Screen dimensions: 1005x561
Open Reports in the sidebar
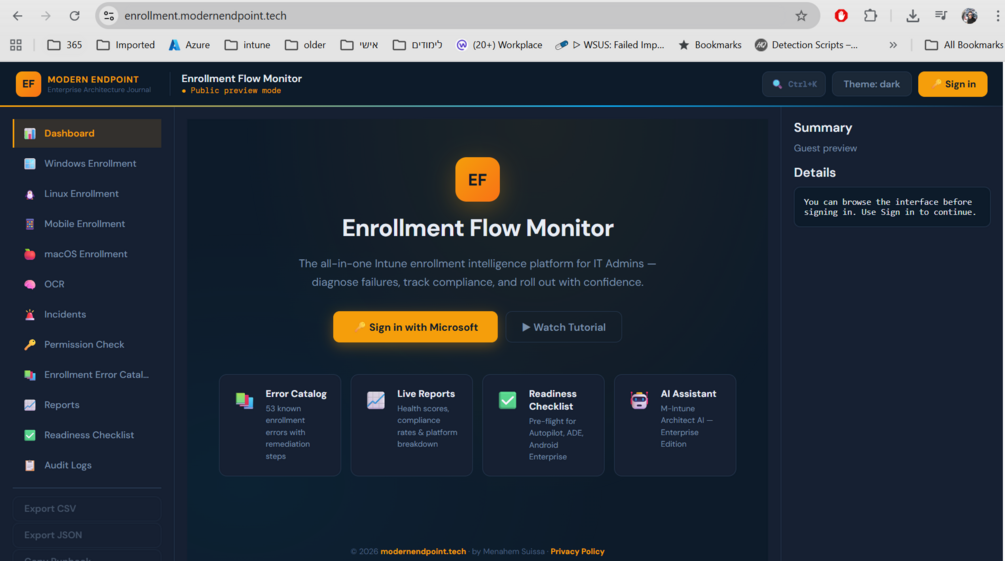coord(87,405)
